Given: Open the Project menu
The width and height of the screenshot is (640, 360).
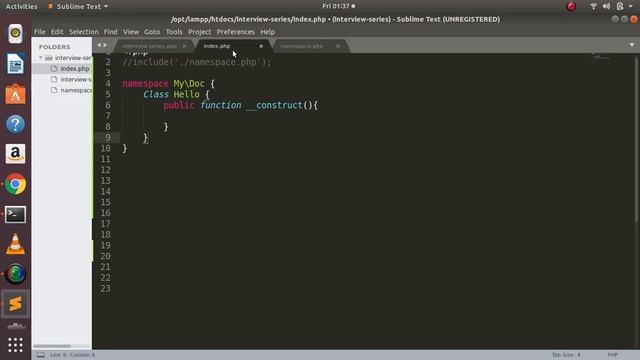Looking at the screenshot, I should tap(200, 32).
